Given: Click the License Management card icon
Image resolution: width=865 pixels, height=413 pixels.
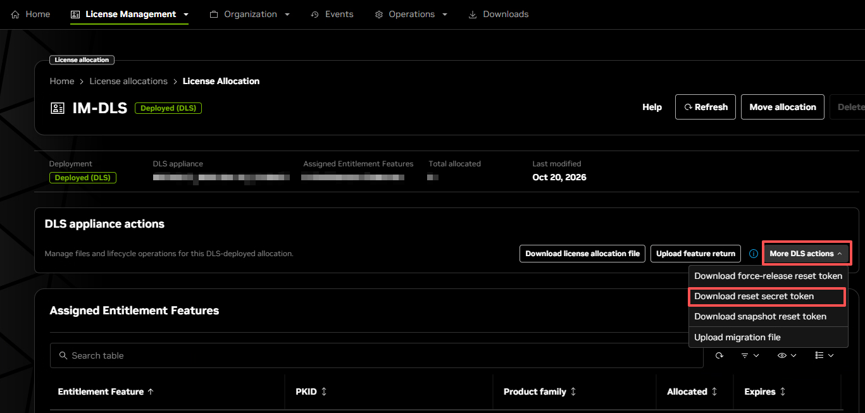Looking at the screenshot, I should pyautogui.click(x=76, y=14).
